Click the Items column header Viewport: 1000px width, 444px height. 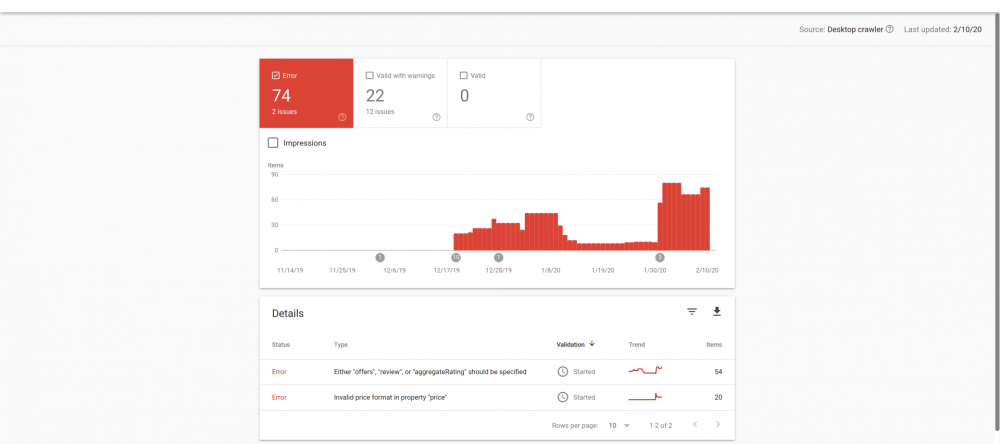click(714, 344)
